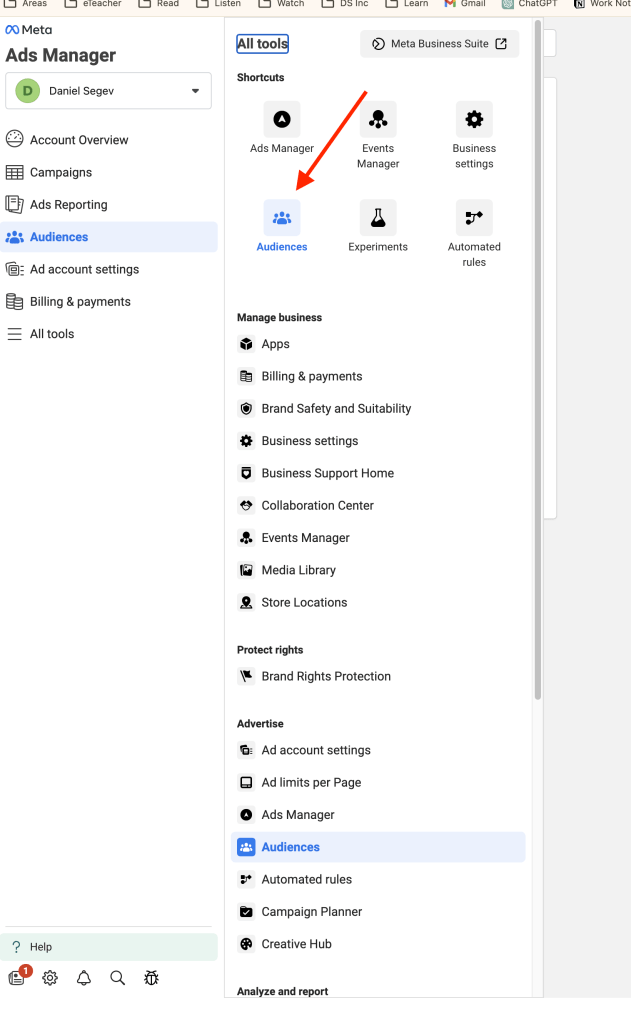The height and width of the screenshot is (1024, 631).
Task: Go to Campaigns in the left sidebar
Action: click(x=63, y=172)
